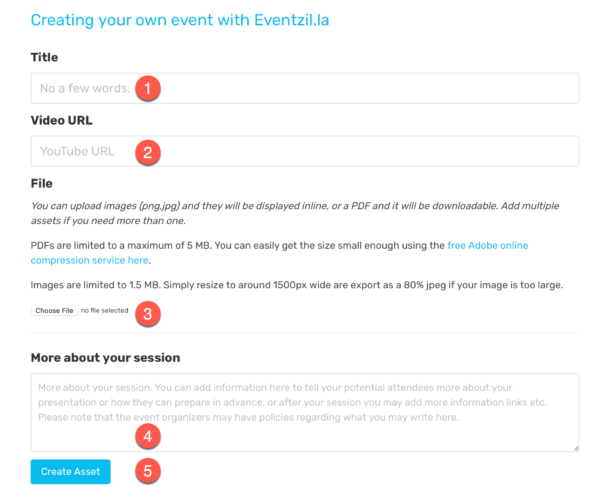Click the red number 2 marker

[148, 153]
